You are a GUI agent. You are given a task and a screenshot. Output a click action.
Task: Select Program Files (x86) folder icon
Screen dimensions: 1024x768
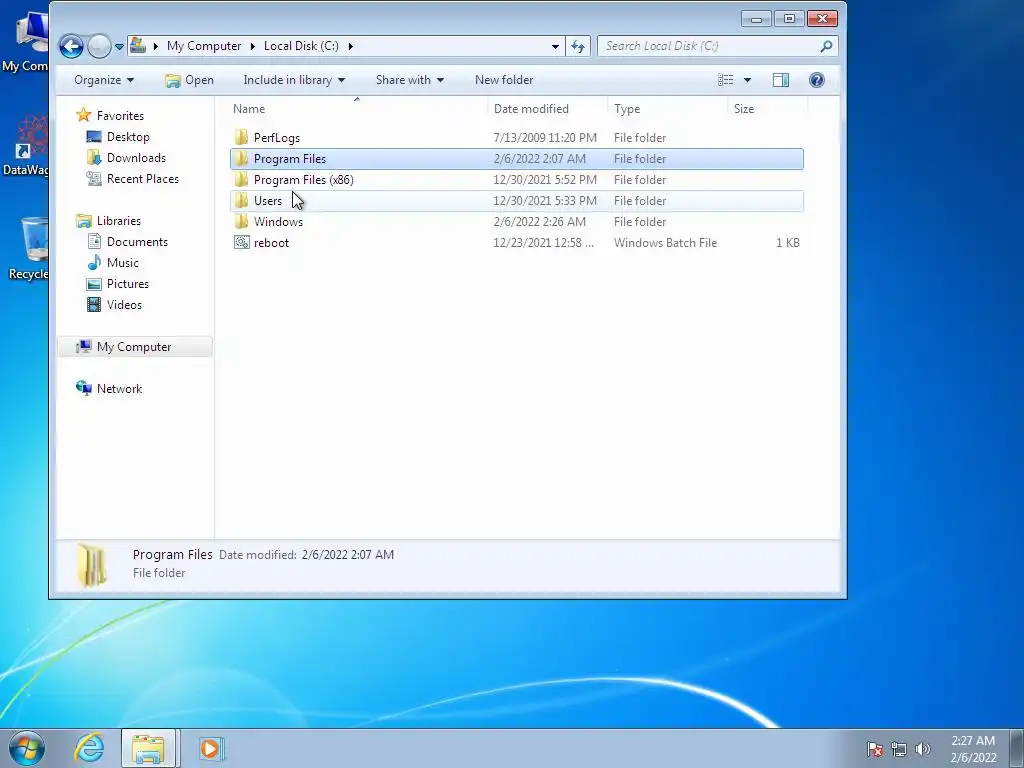pos(242,179)
